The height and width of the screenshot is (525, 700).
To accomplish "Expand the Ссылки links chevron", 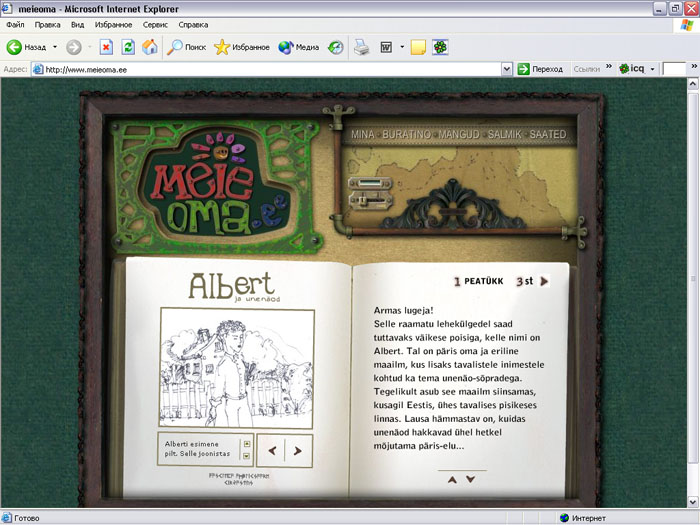I will click(609, 67).
